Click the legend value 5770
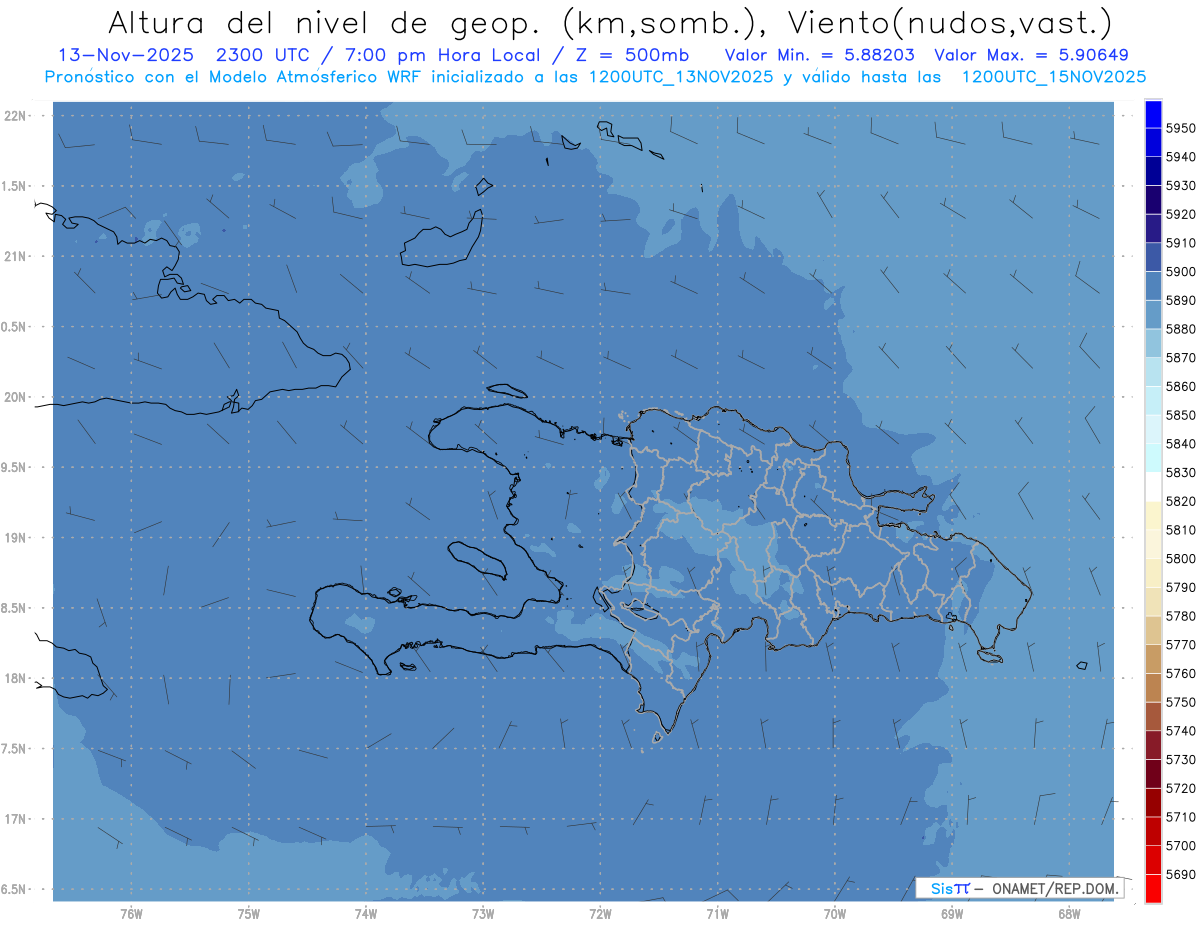The height and width of the screenshot is (927, 1200). [1181, 644]
